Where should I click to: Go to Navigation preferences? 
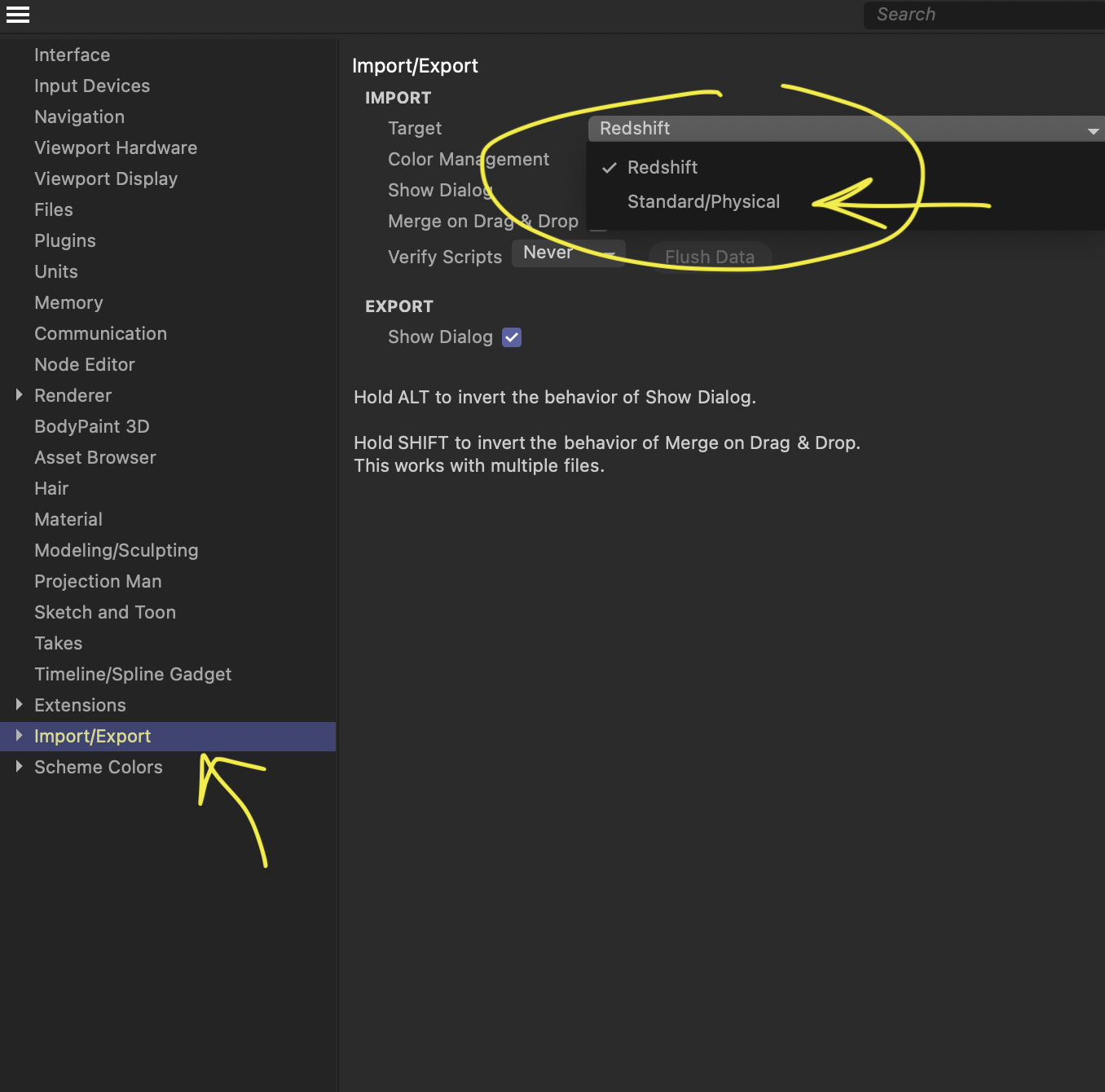click(x=79, y=117)
